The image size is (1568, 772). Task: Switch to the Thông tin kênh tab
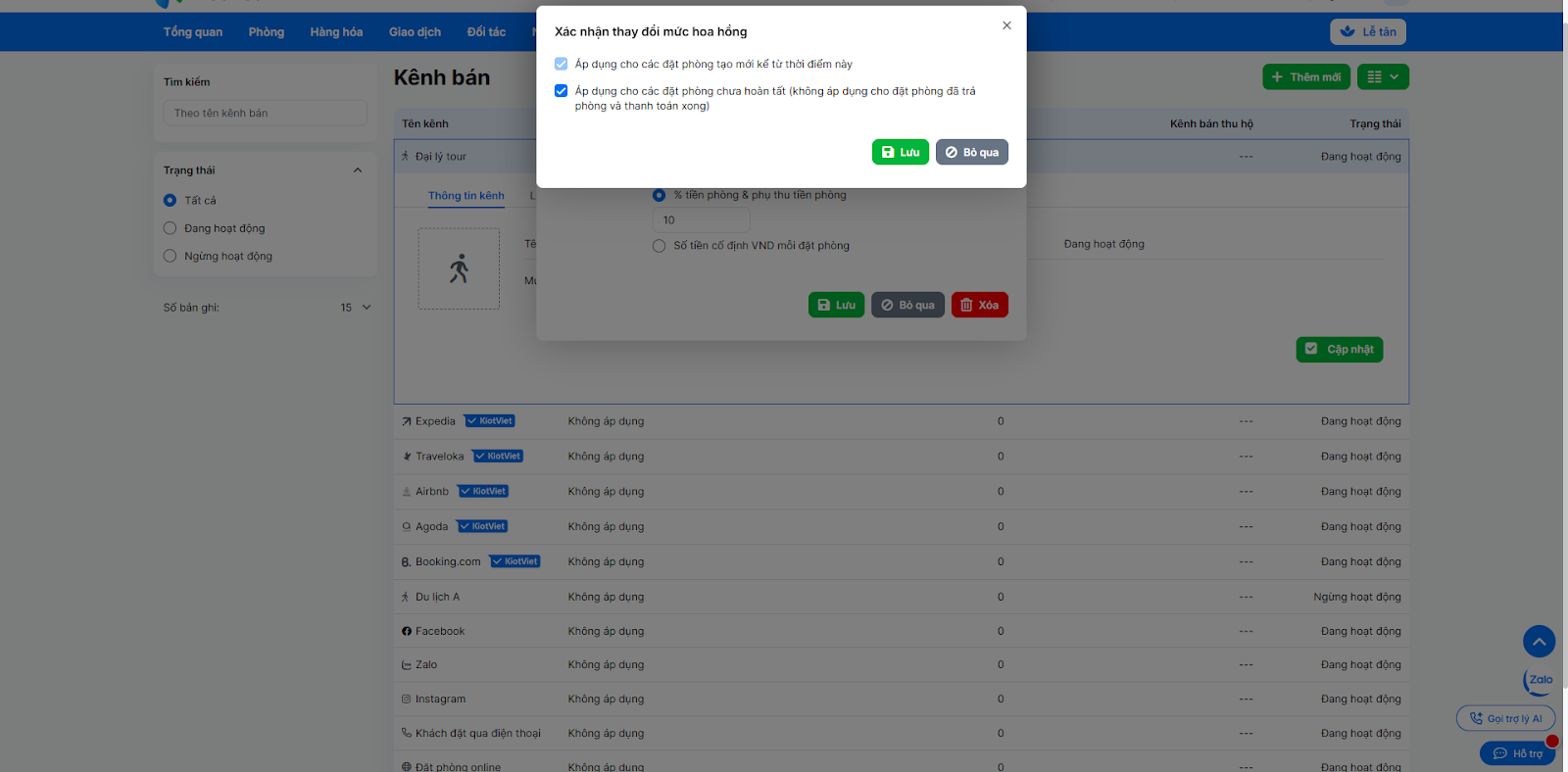[x=466, y=196]
